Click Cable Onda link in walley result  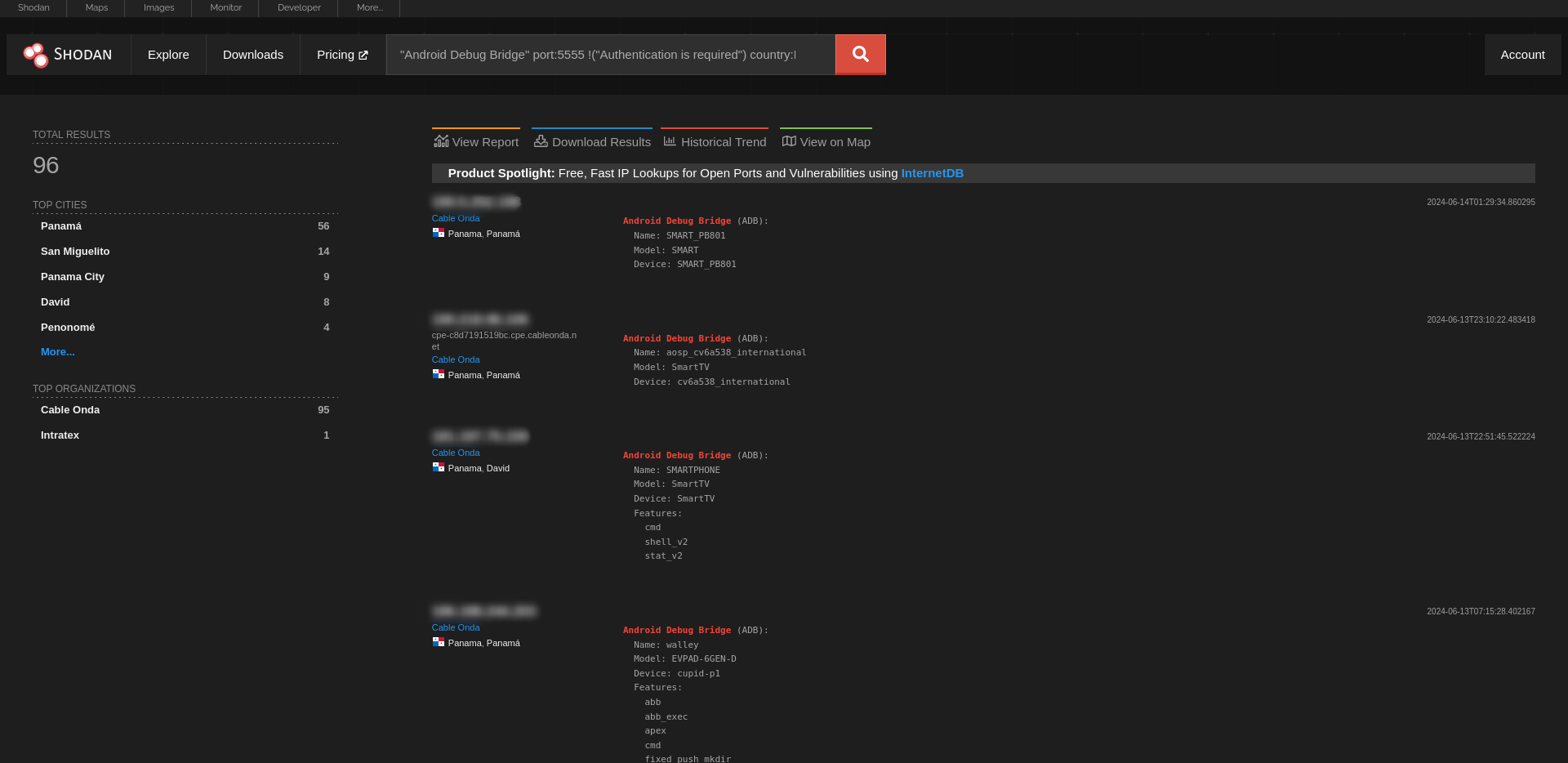click(456, 627)
